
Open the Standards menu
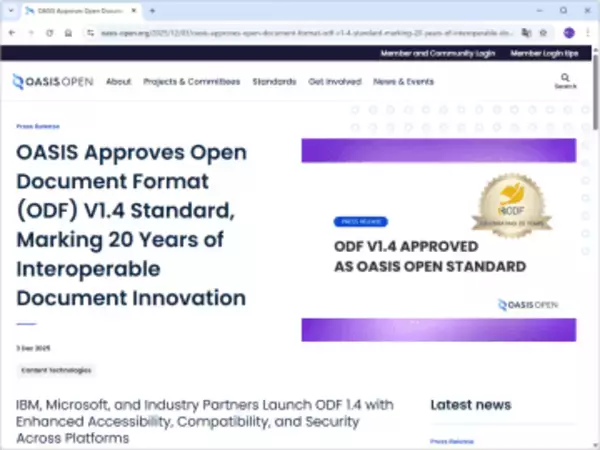[274, 82]
